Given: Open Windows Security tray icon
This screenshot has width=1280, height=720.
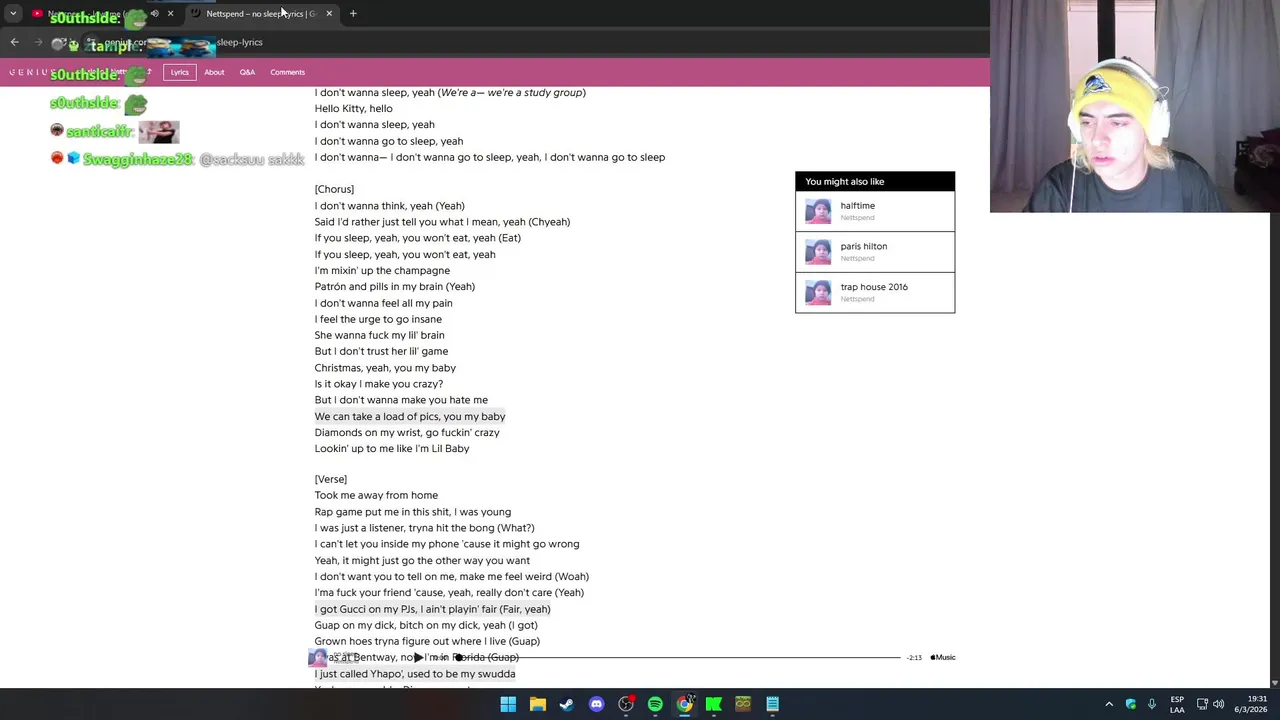Looking at the screenshot, I should click(x=1131, y=704).
